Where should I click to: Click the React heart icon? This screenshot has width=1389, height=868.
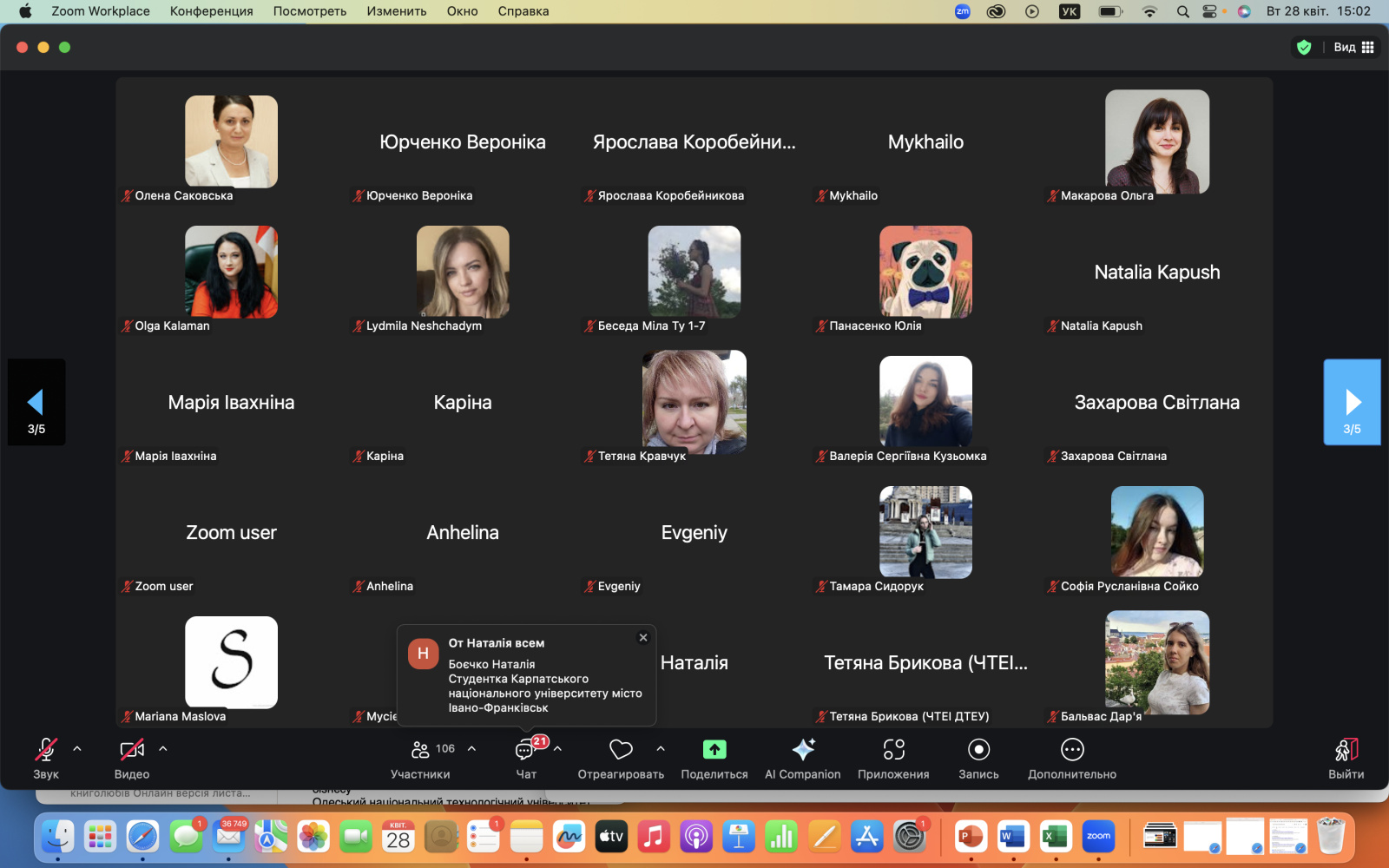pyautogui.click(x=621, y=750)
